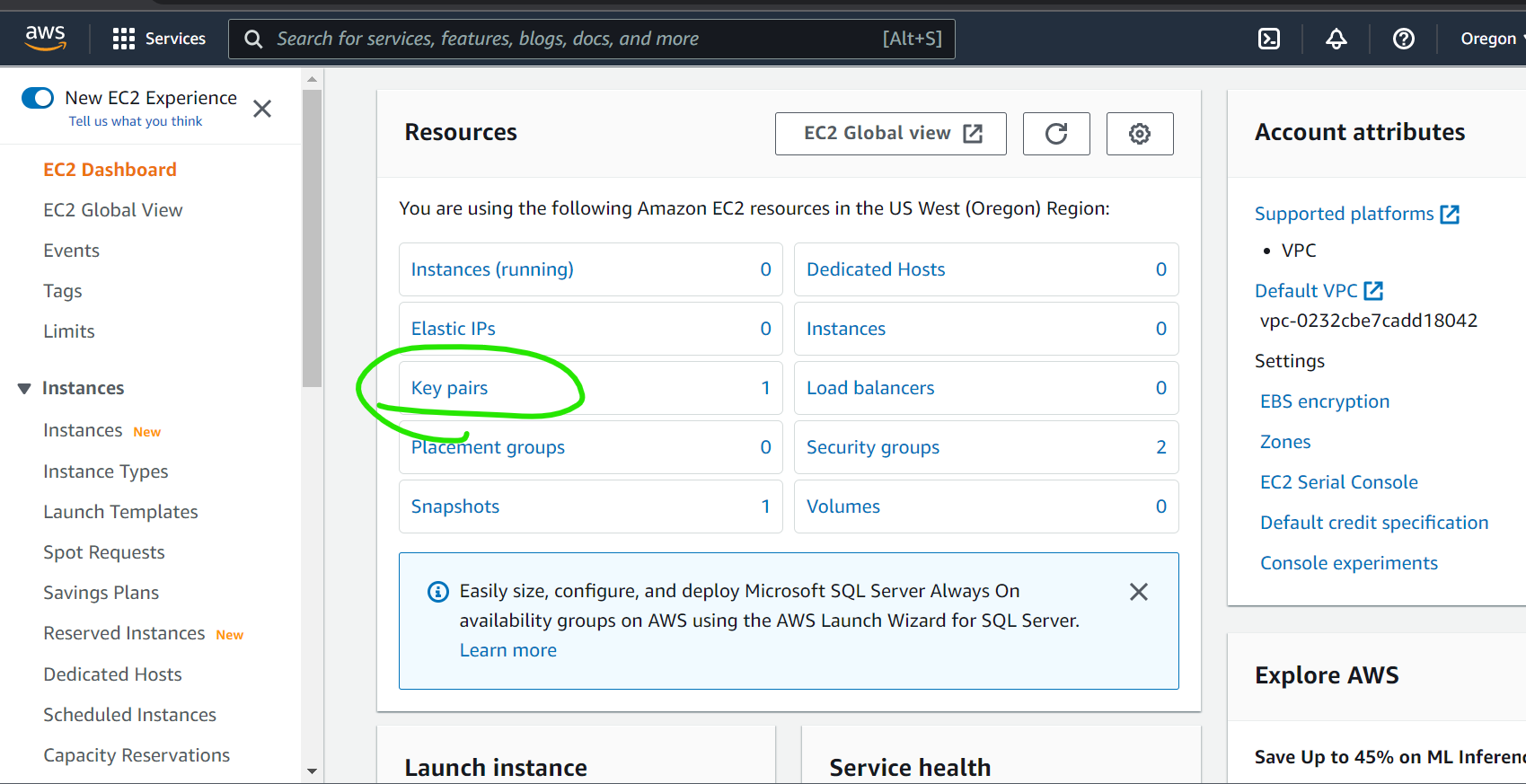Open Spot Requests sidebar item
The image size is (1526, 784).
104,552
